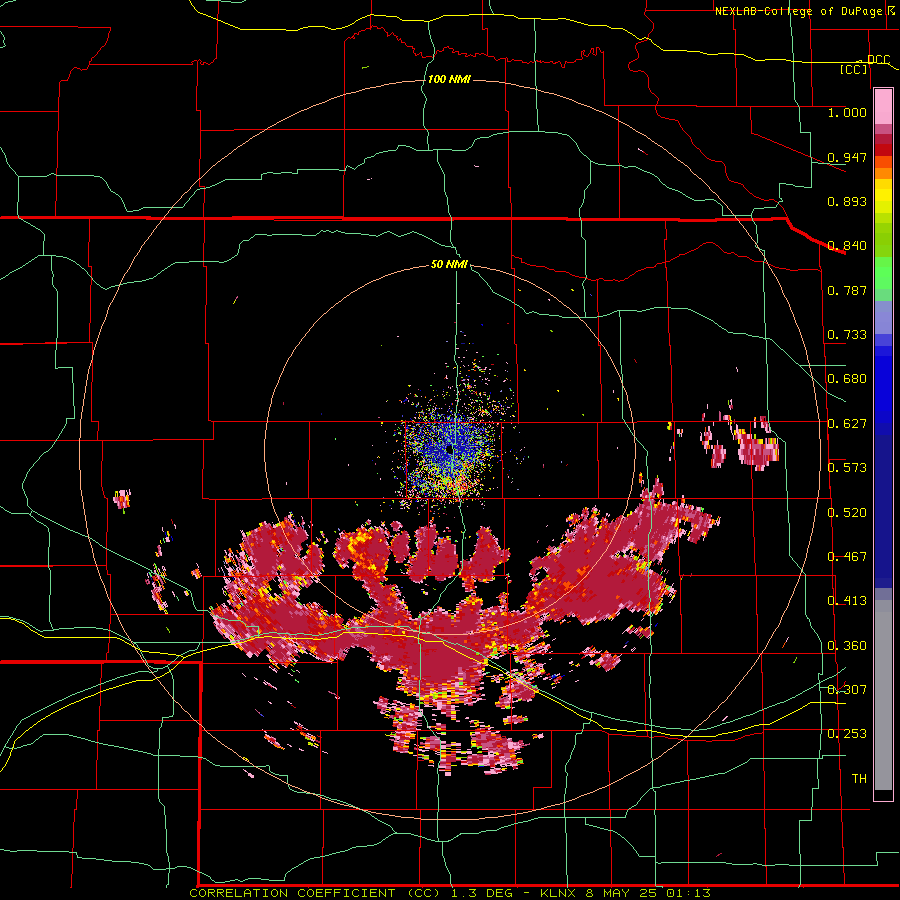Click the 0.840 color scale label
The image size is (900, 900).
tap(847, 246)
